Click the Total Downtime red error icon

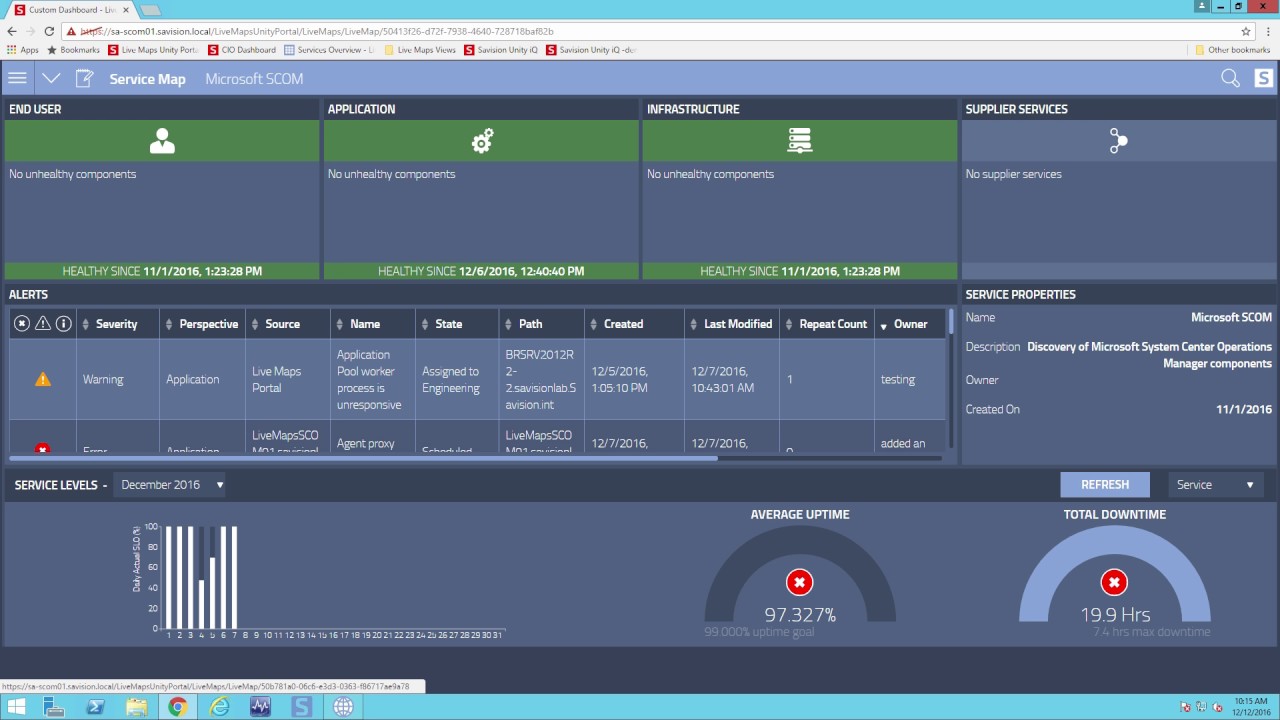tap(1114, 582)
